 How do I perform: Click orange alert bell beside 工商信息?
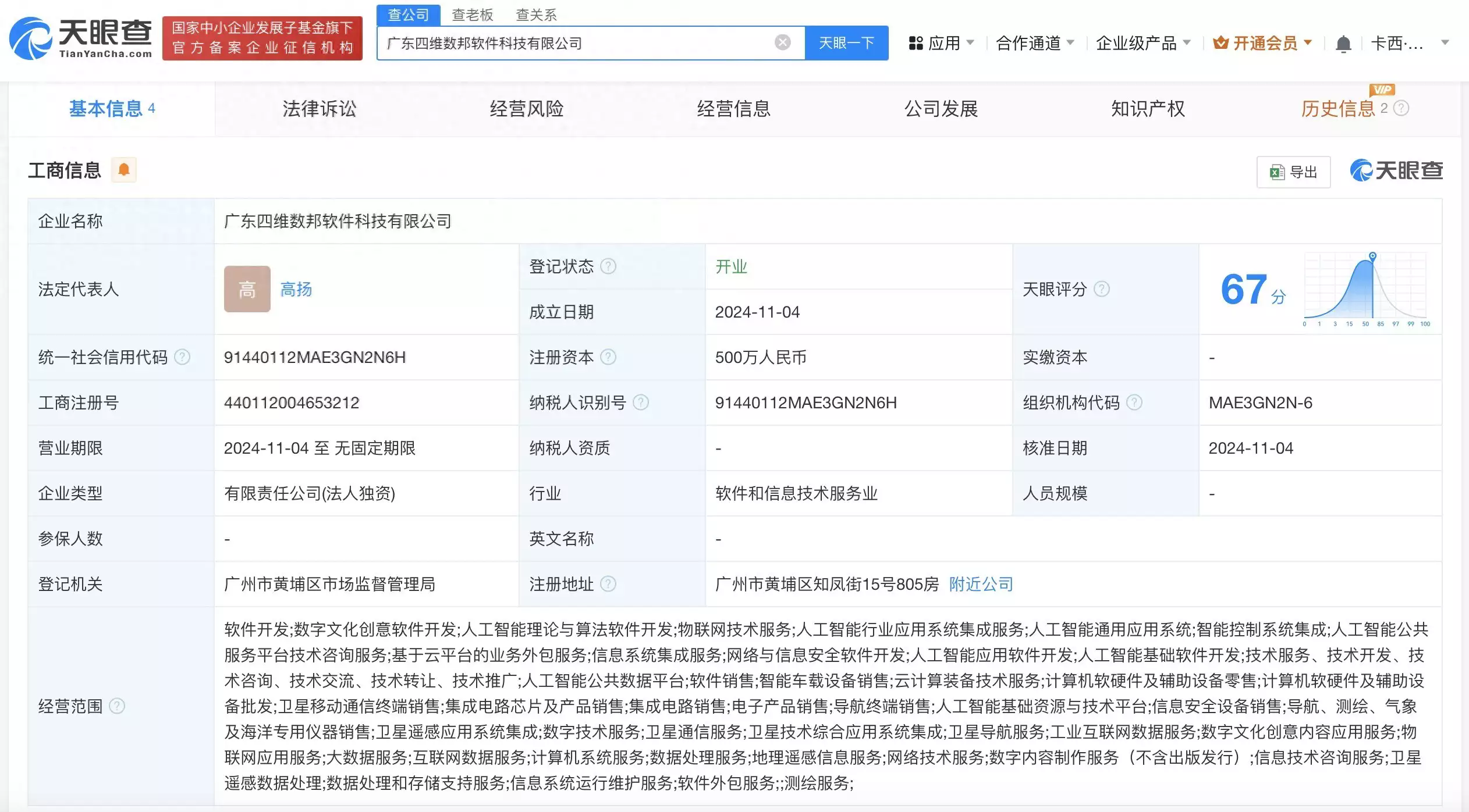click(x=123, y=170)
